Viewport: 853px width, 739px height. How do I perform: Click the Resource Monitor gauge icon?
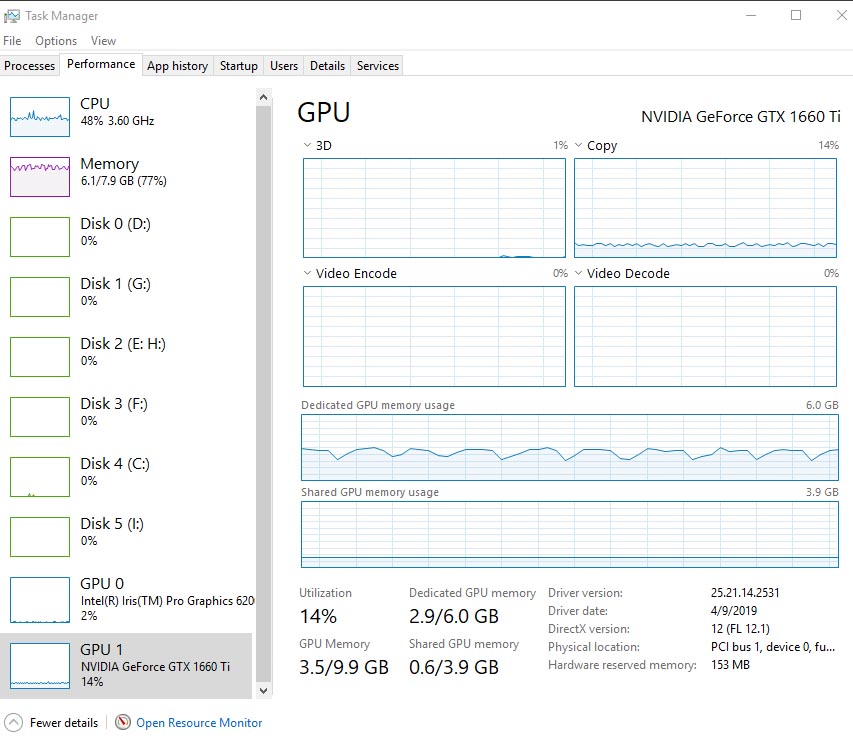123,722
